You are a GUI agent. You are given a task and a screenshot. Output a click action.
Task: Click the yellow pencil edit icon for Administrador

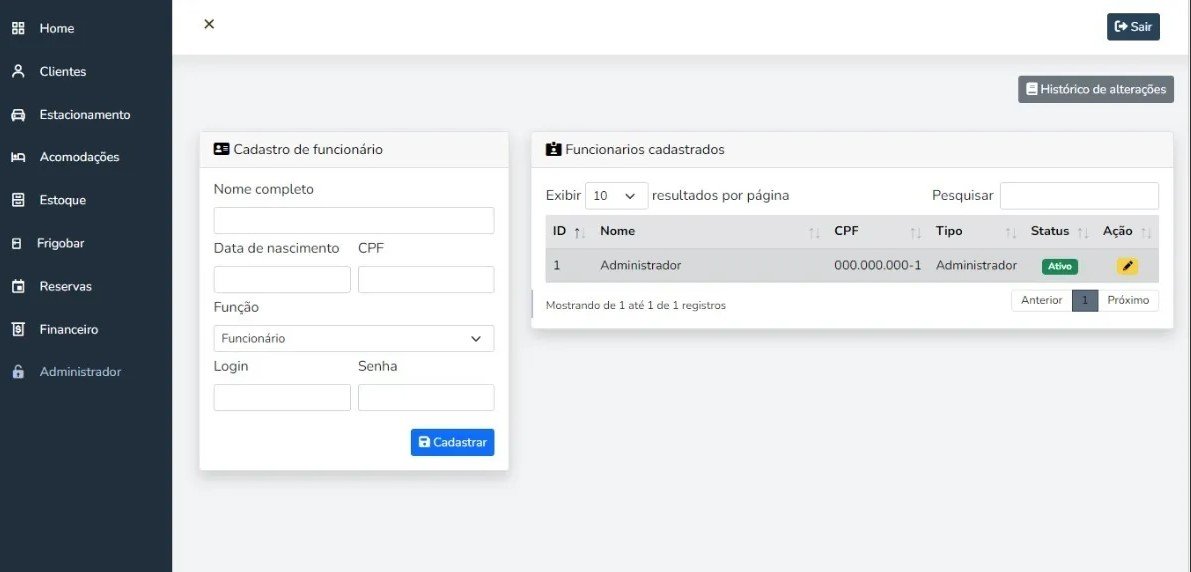tap(1127, 266)
